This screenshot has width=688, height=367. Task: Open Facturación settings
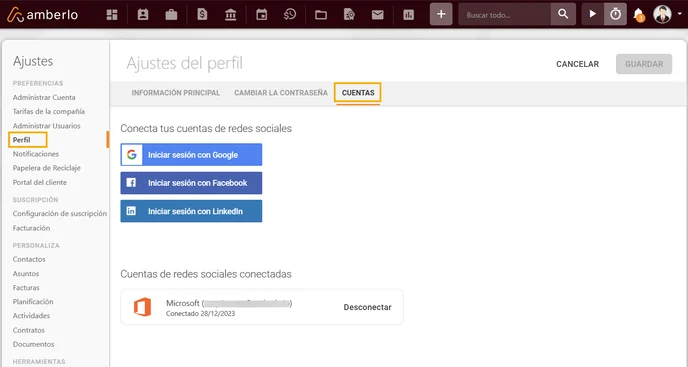pyautogui.click(x=31, y=228)
